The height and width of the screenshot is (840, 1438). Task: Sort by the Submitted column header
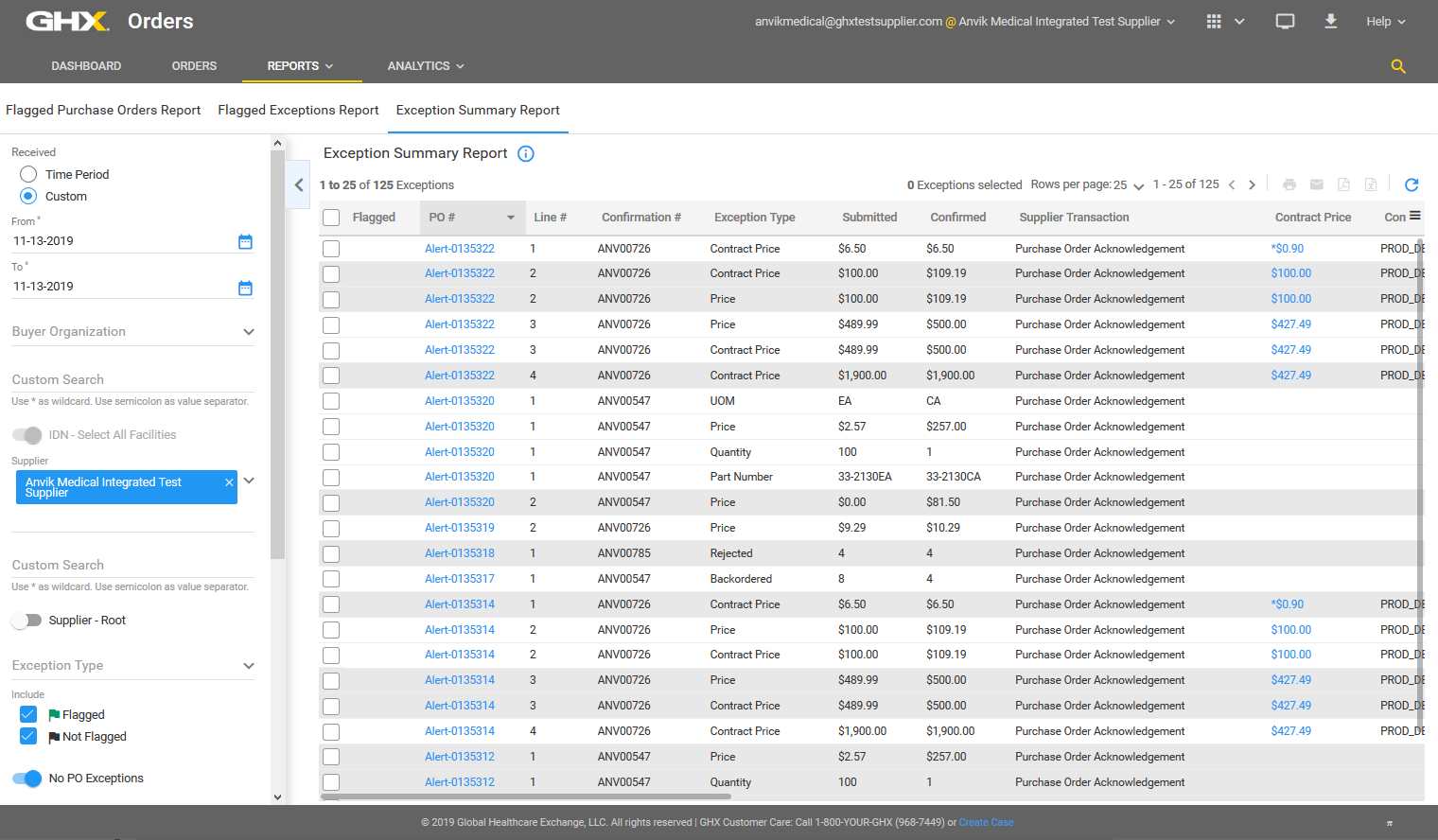click(x=869, y=218)
